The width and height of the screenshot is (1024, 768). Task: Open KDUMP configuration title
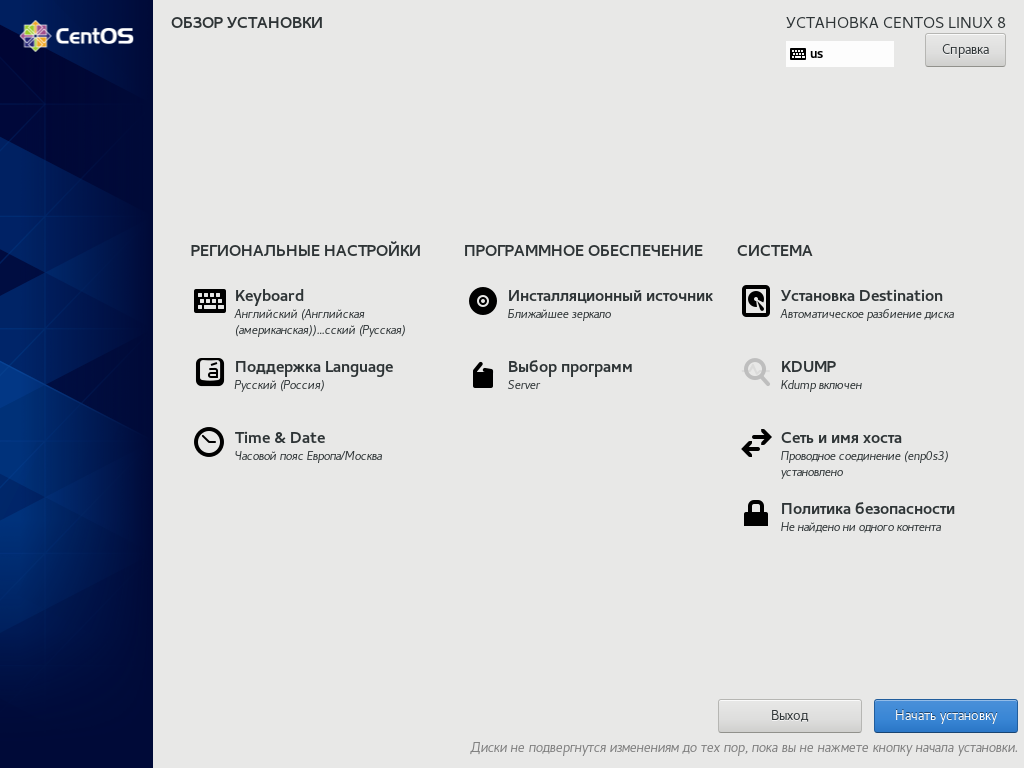[808, 366]
